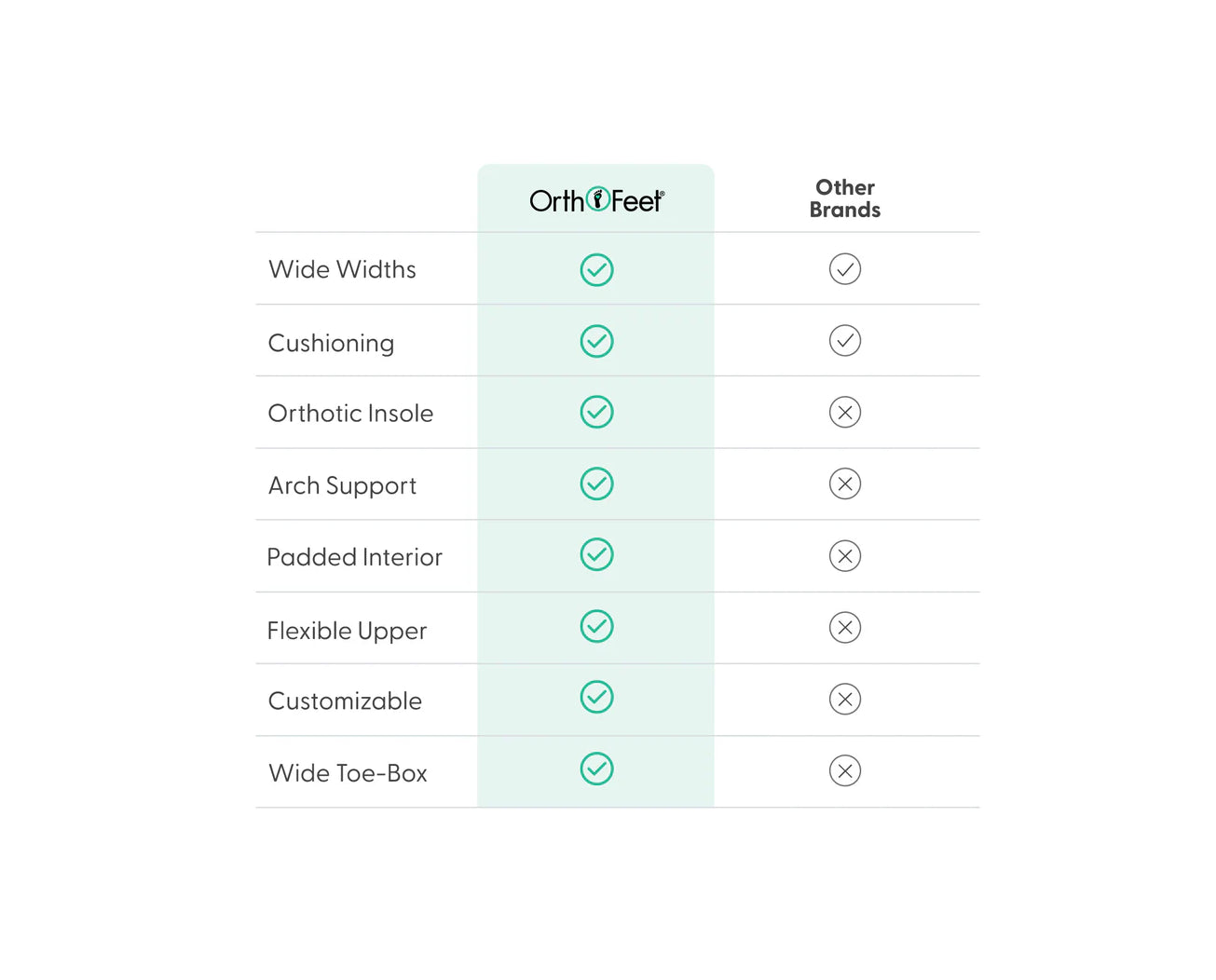Viewport: 1216px width, 980px height.
Task: Click the Orthotic Insole feature label
Action: pyautogui.click(x=350, y=414)
